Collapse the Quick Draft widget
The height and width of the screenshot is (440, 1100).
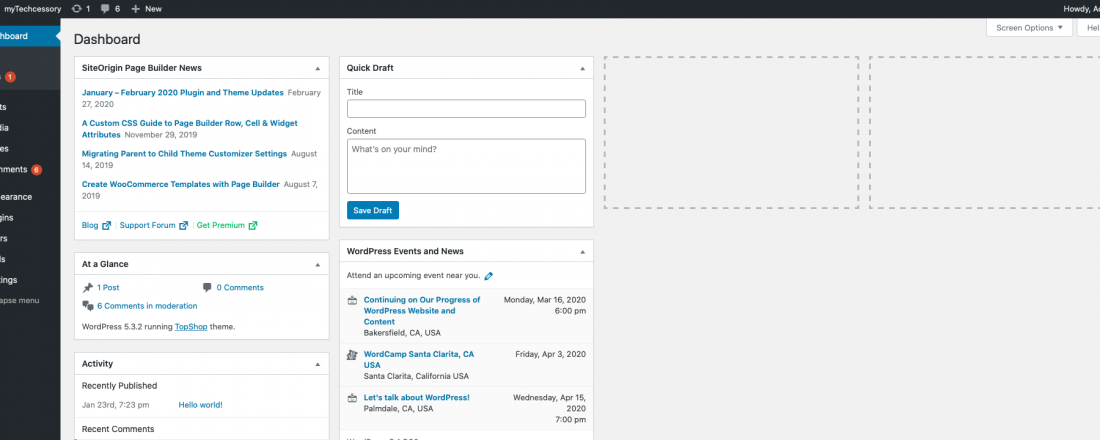pos(582,69)
